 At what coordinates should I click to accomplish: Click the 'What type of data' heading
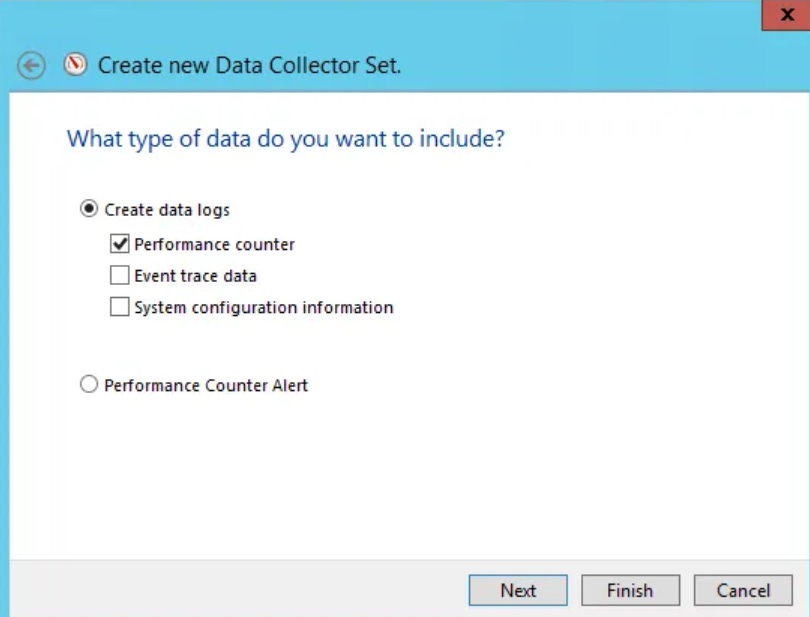click(x=286, y=138)
